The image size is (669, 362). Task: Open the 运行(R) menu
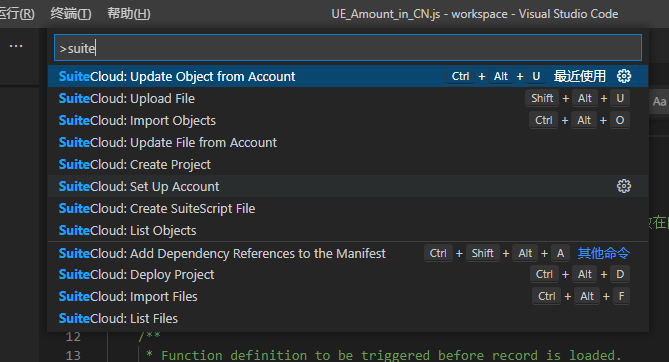point(17,14)
